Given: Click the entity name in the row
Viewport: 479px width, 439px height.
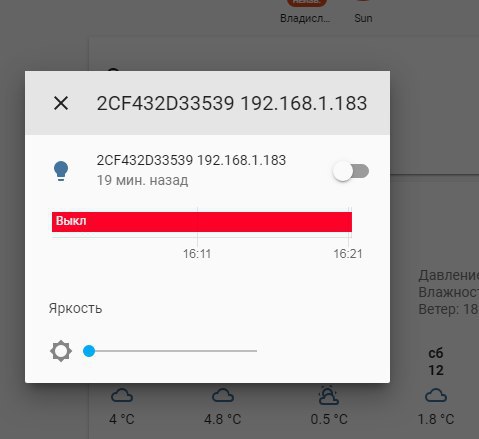Looking at the screenshot, I should click(x=191, y=160).
